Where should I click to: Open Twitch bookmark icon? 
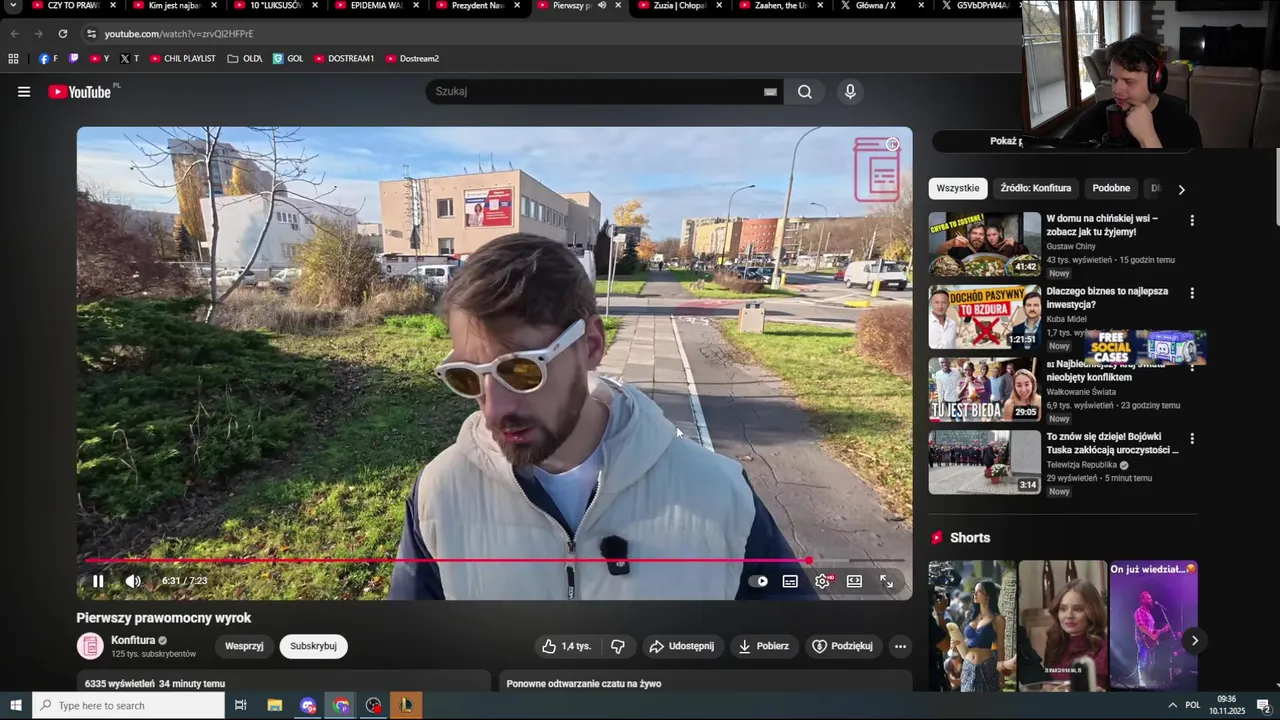(x=73, y=59)
